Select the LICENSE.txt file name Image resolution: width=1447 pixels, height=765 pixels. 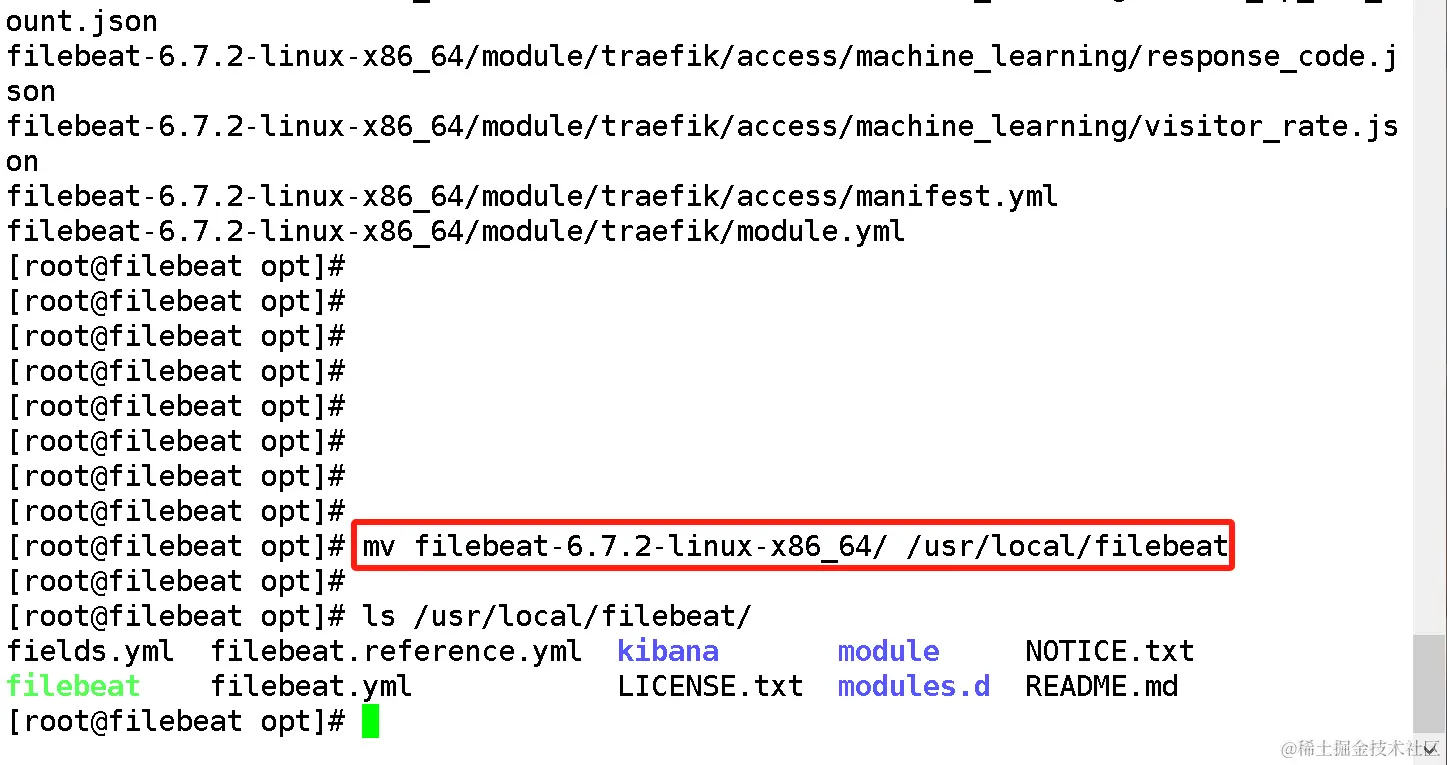710,686
